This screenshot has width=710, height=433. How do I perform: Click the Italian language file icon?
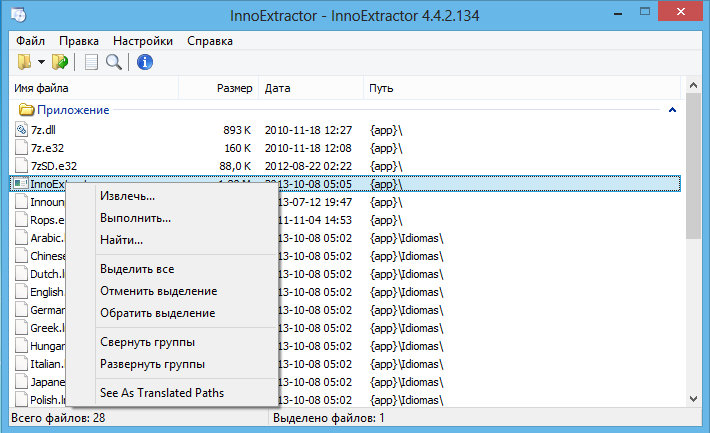click(x=21, y=364)
